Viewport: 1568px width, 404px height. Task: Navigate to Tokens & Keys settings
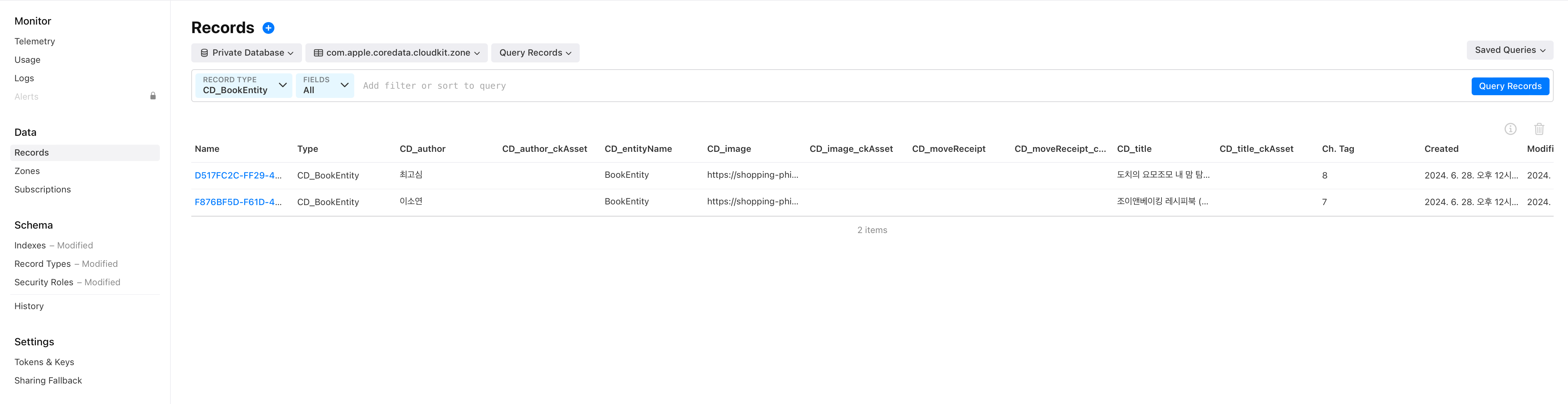[44, 362]
